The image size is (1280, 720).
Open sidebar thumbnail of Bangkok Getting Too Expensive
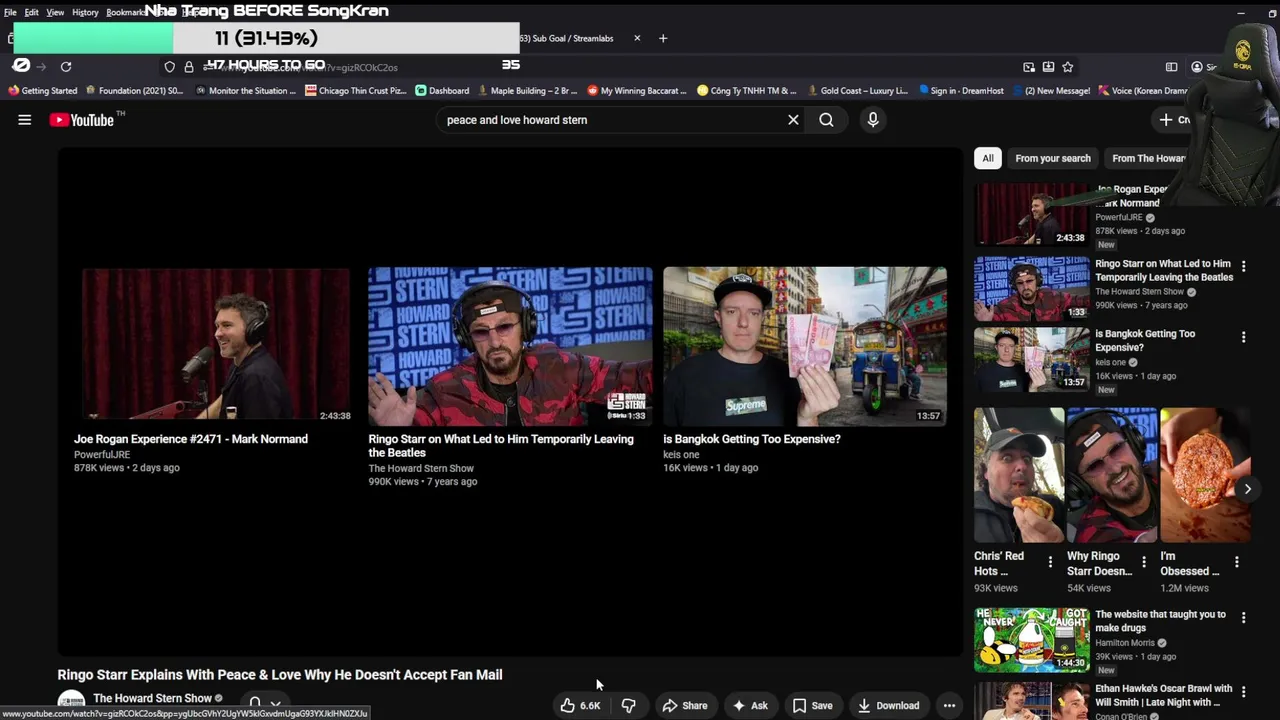(1032, 358)
